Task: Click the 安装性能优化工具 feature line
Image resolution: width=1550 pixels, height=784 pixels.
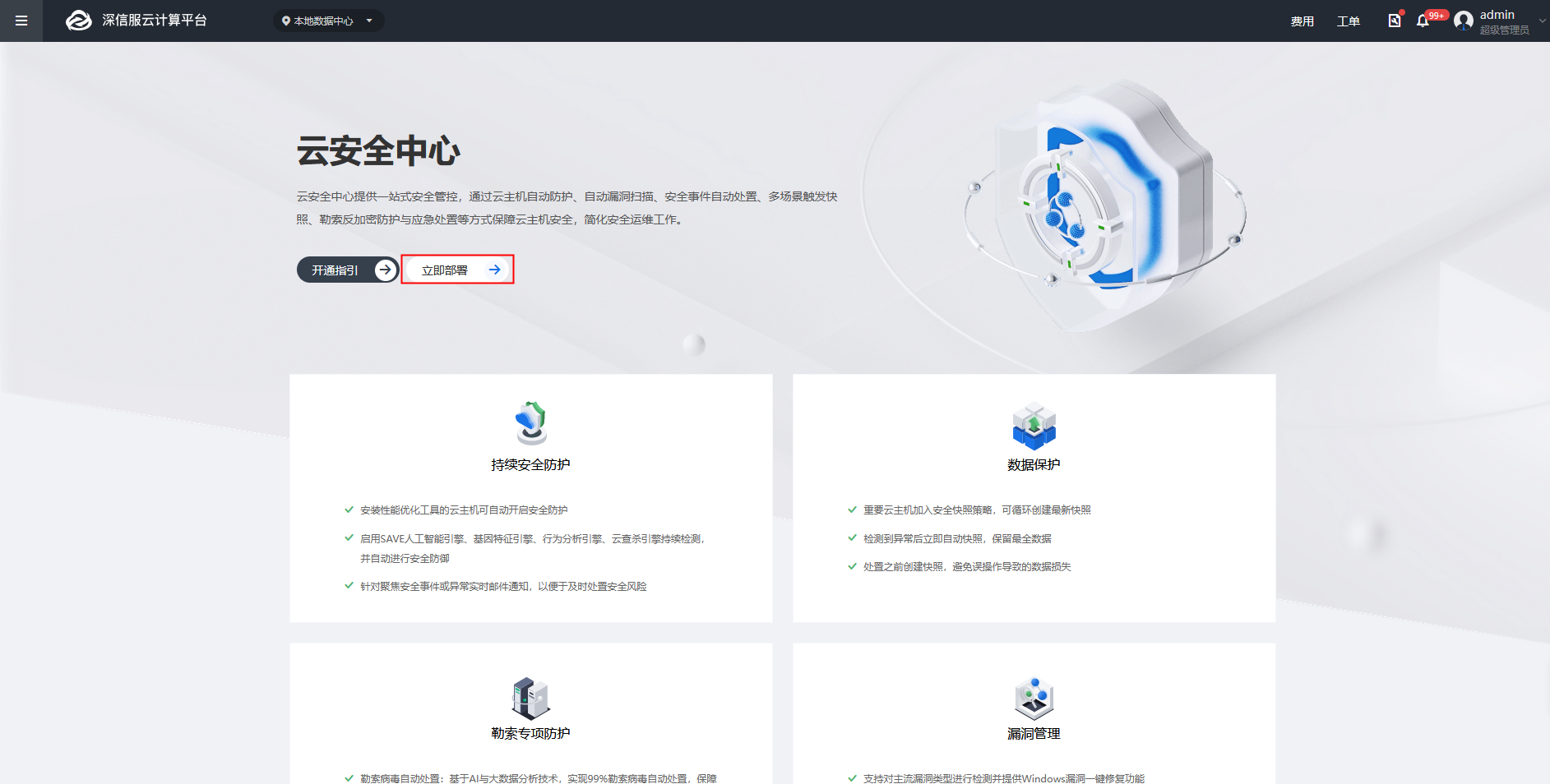Action: [464, 510]
